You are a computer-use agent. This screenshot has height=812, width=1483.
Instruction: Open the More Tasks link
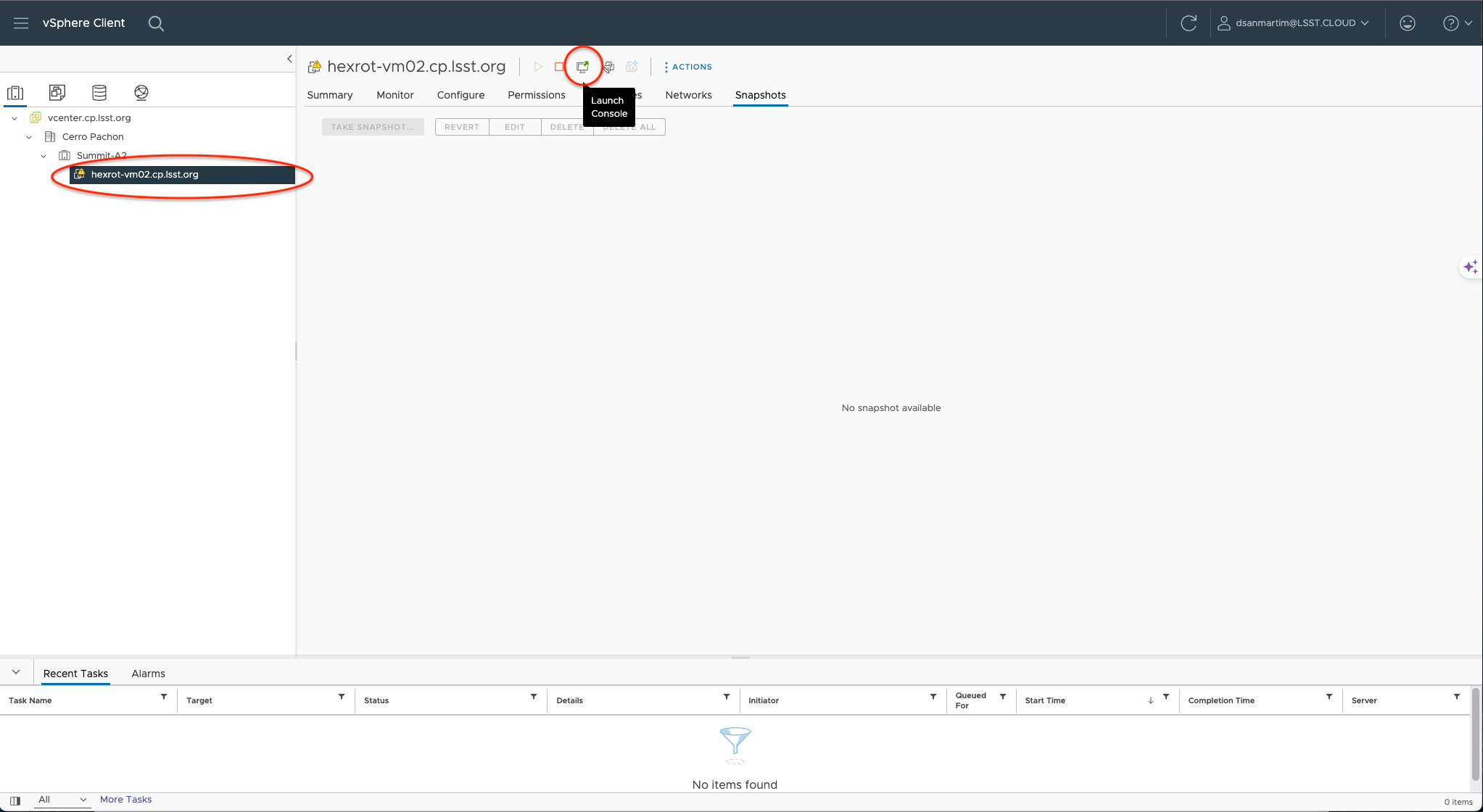coord(126,800)
